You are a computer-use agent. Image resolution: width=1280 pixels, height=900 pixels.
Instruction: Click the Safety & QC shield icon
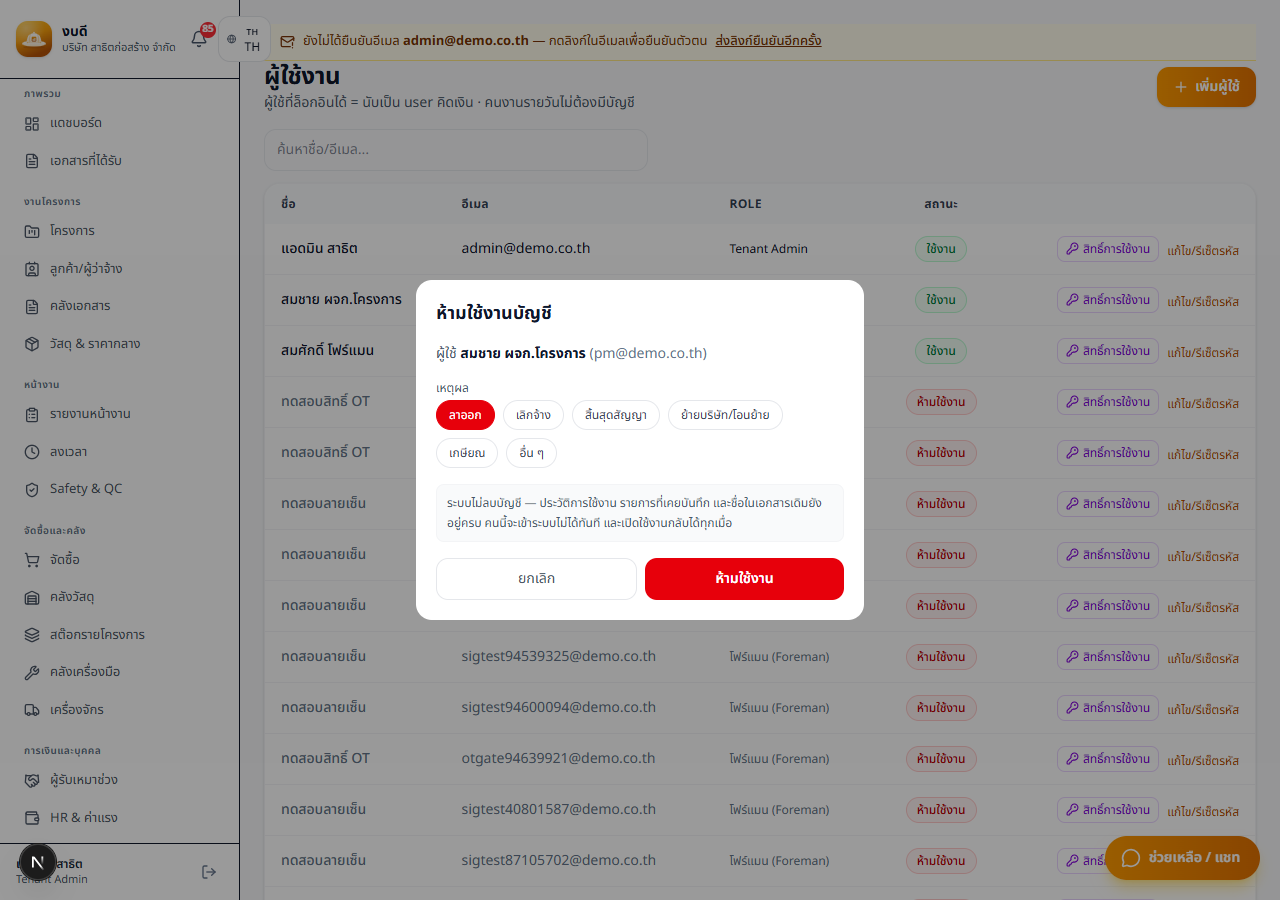[x=32, y=489]
